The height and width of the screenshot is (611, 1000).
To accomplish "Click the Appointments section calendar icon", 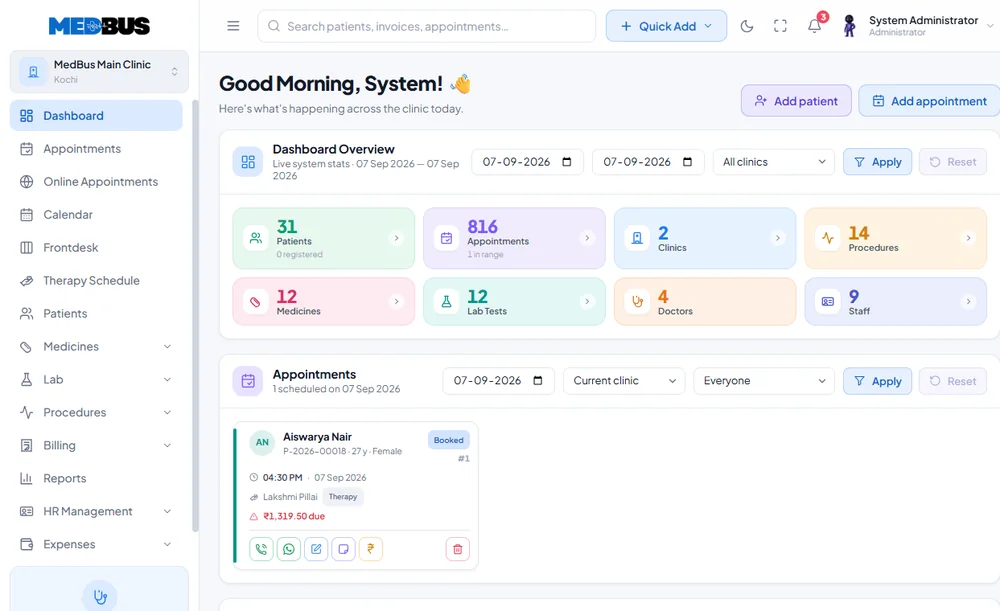I will click(248, 381).
